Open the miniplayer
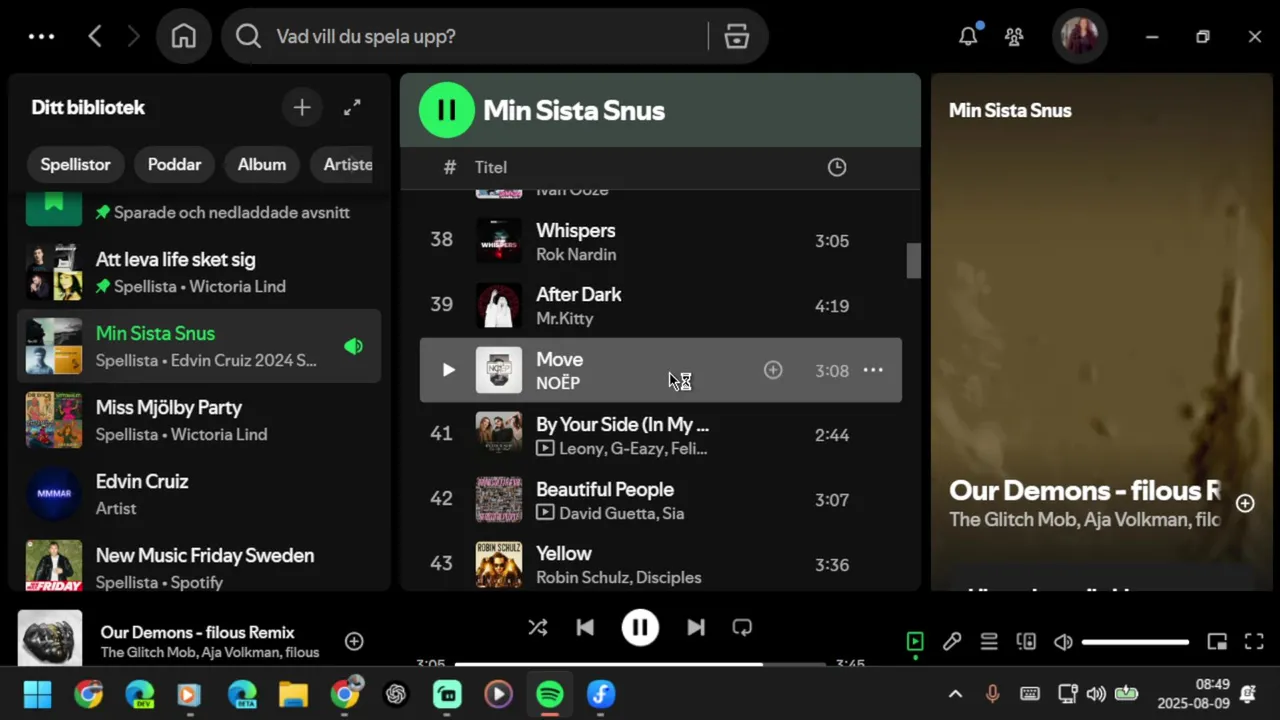This screenshot has width=1280, height=720. (x=1217, y=642)
